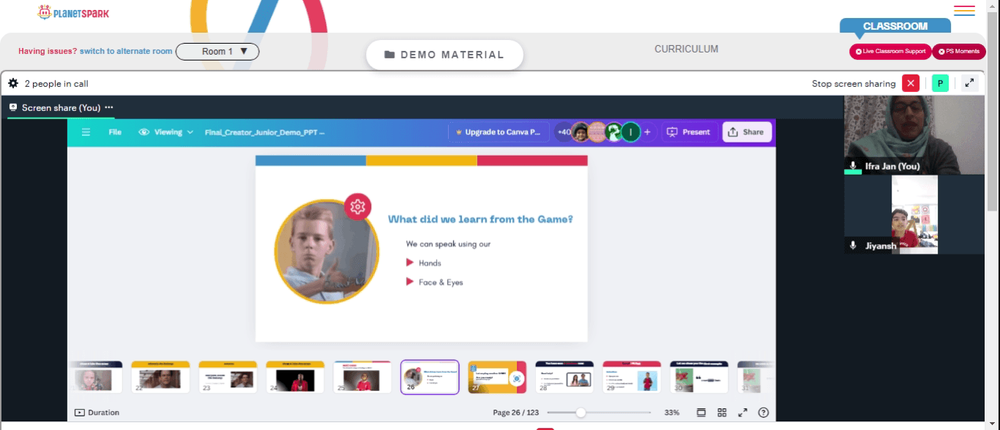Screen dimensions: 1000x430
Task: Open screen share more options ellipsis
Action: click(109, 108)
